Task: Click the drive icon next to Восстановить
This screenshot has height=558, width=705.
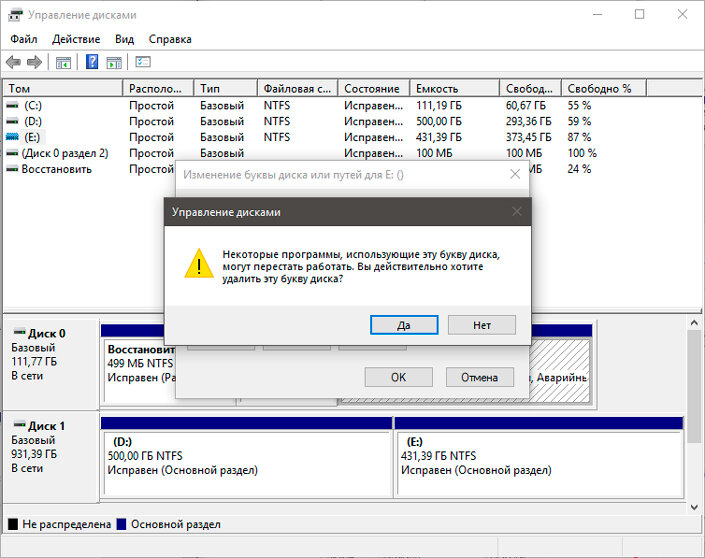Action: pos(13,169)
